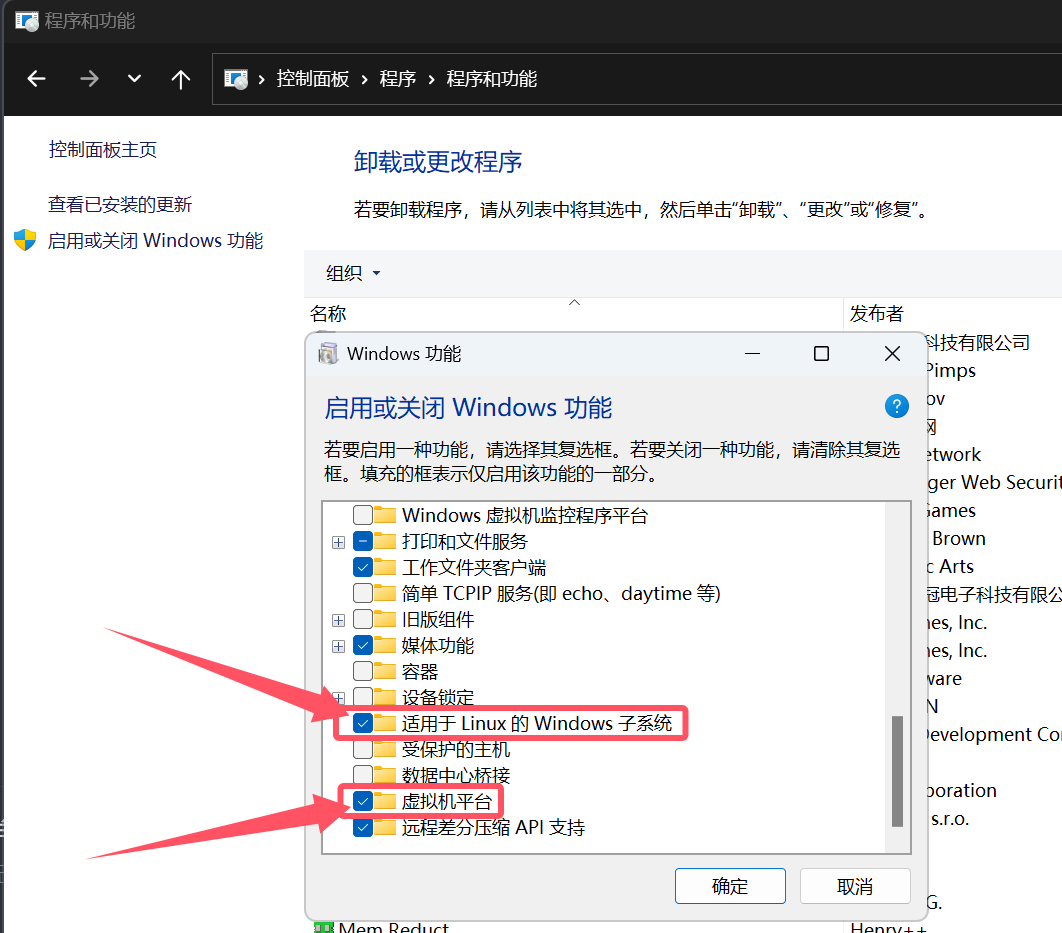Enable Windows 虚拟机监控程序平台 checkbox
Viewport: 1062px width, 933px height.
click(363, 515)
